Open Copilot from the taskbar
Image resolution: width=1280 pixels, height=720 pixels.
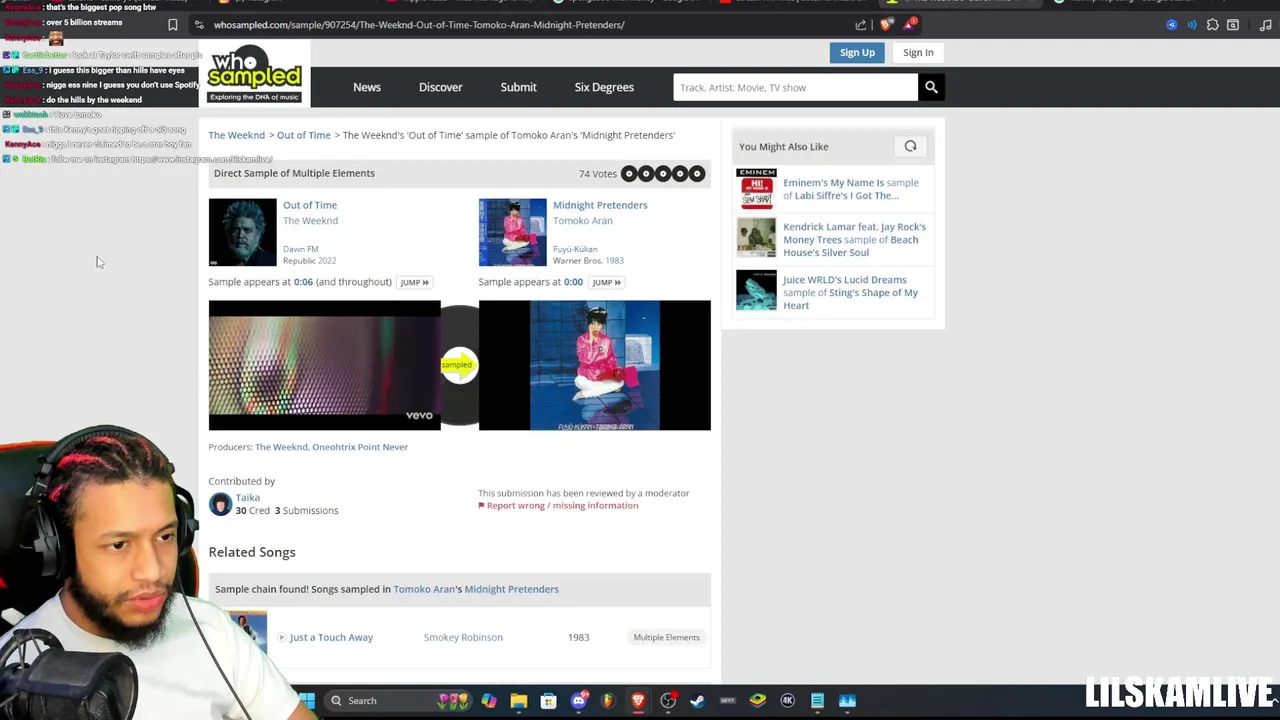click(488, 701)
